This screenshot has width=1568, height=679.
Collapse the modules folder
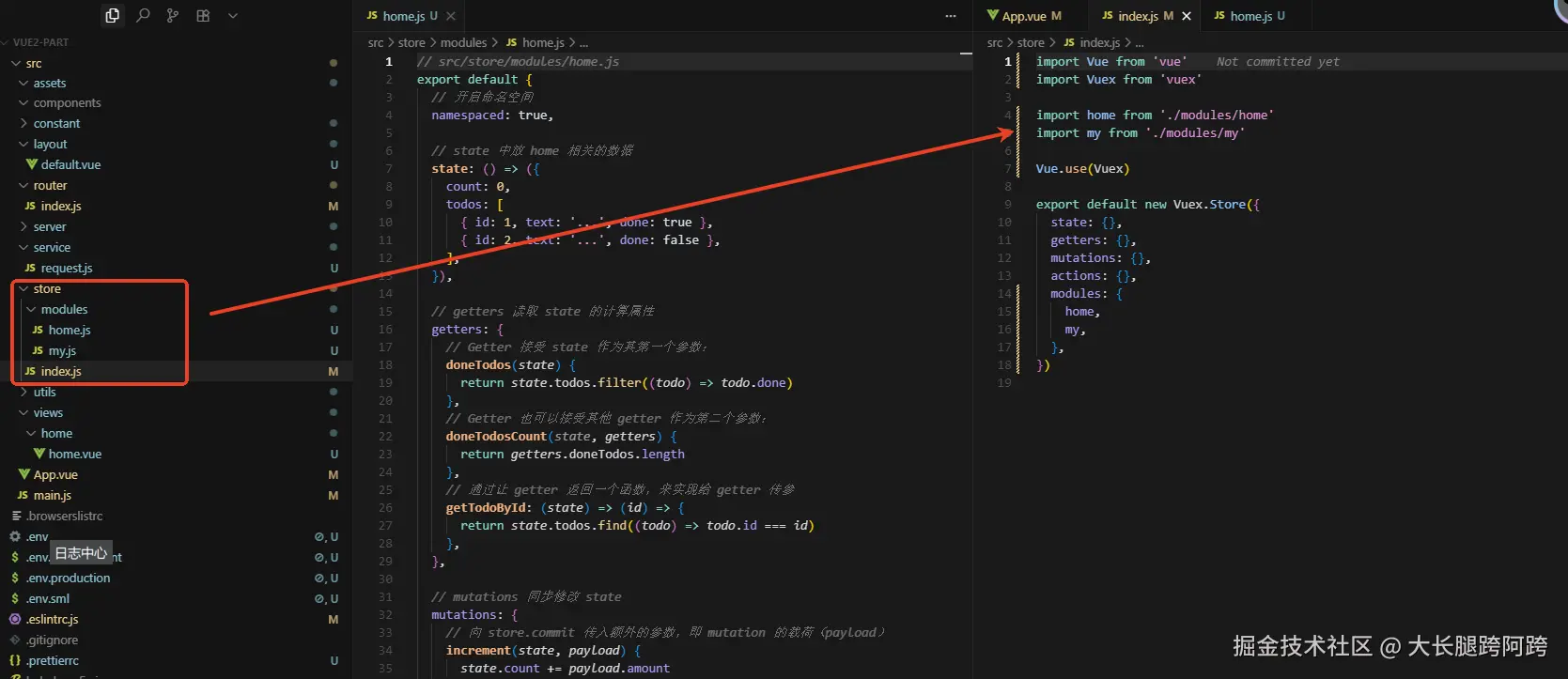64,309
